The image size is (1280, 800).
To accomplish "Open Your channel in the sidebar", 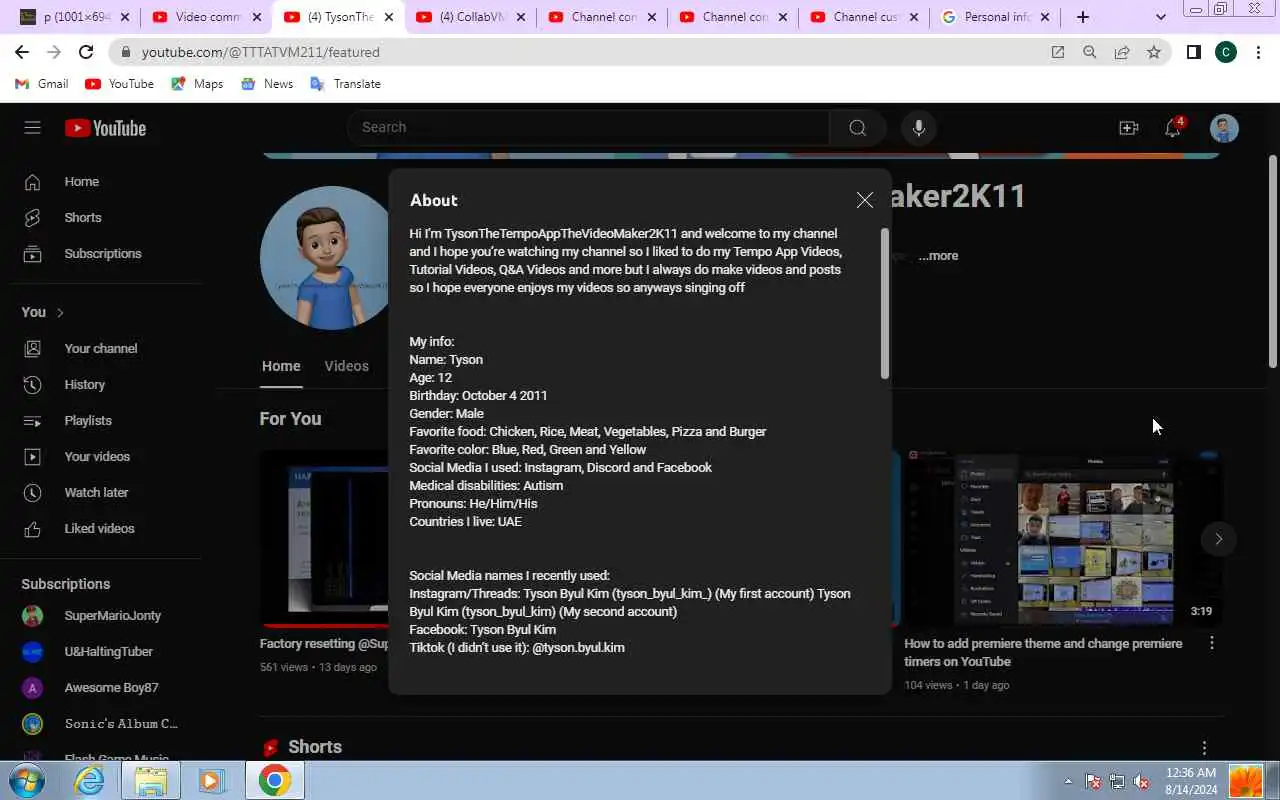I will [100, 349].
